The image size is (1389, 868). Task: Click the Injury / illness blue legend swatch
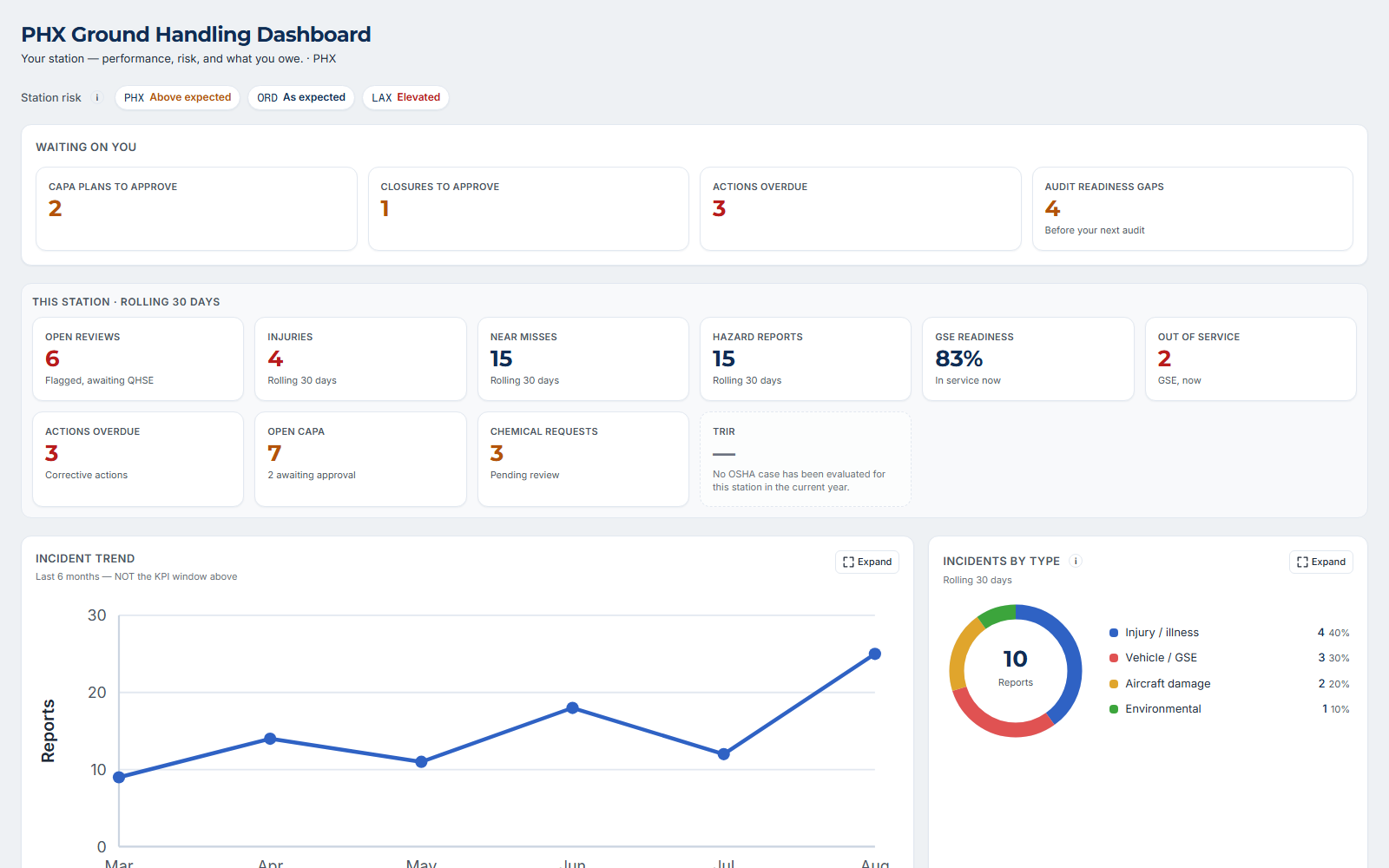click(1114, 633)
